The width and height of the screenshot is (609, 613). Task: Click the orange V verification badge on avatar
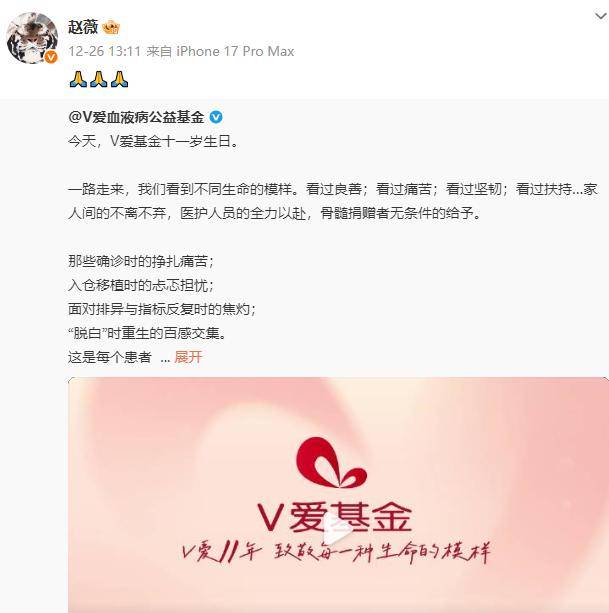[51, 57]
